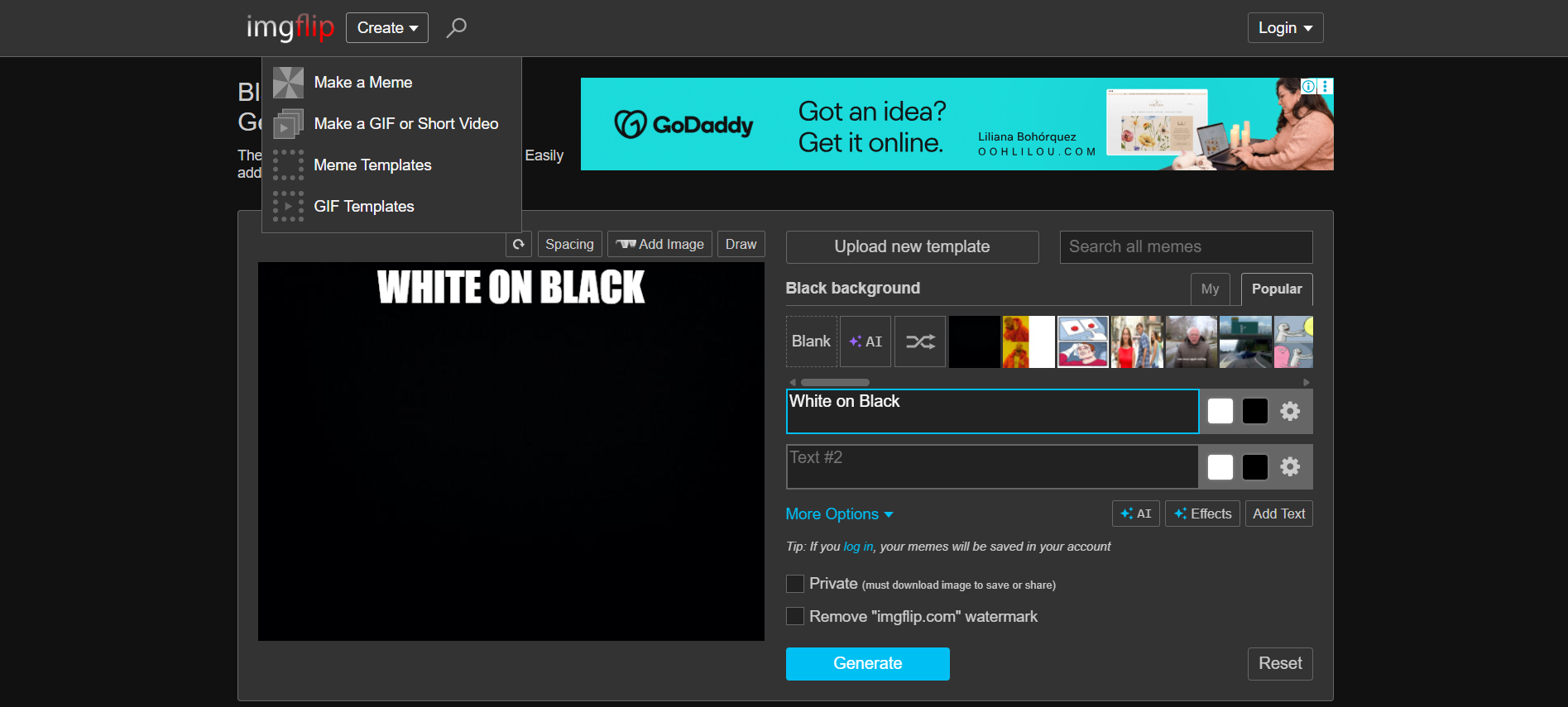Click the Upload new template button
This screenshot has height=707, width=1568.
[x=912, y=247]
